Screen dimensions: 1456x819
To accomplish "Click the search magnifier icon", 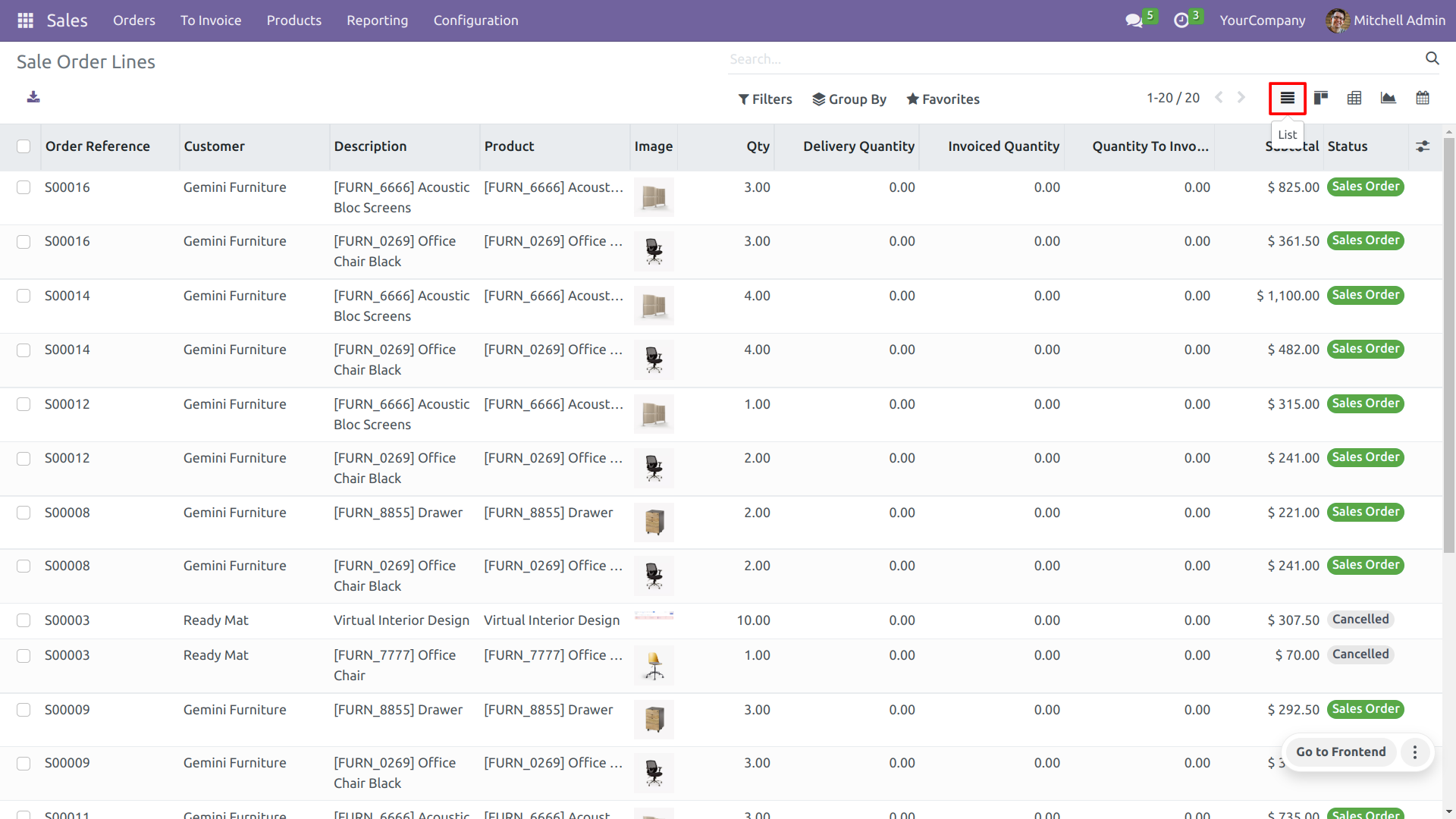I will point(1432,58).
